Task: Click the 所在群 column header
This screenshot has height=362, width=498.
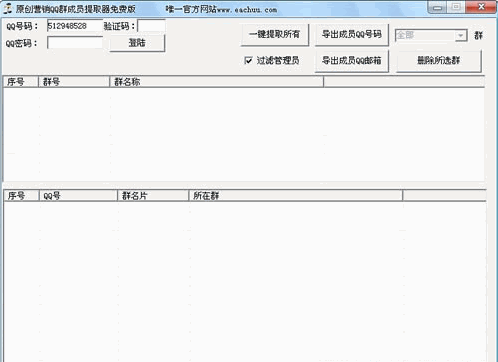Action: [296, 196]
